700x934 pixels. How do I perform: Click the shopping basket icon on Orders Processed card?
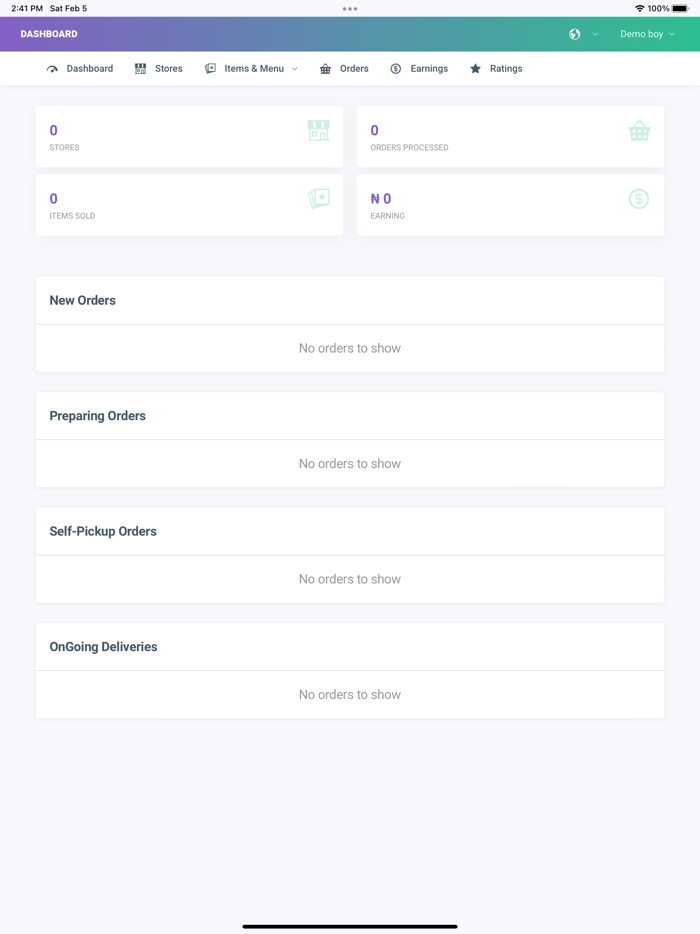coord(639,131)
